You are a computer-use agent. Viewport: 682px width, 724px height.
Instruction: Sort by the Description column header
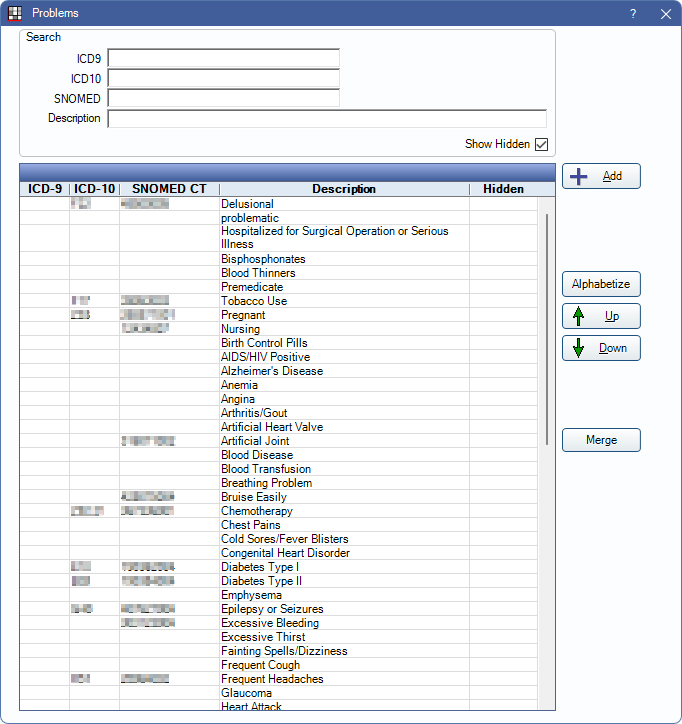pos(344,189)
